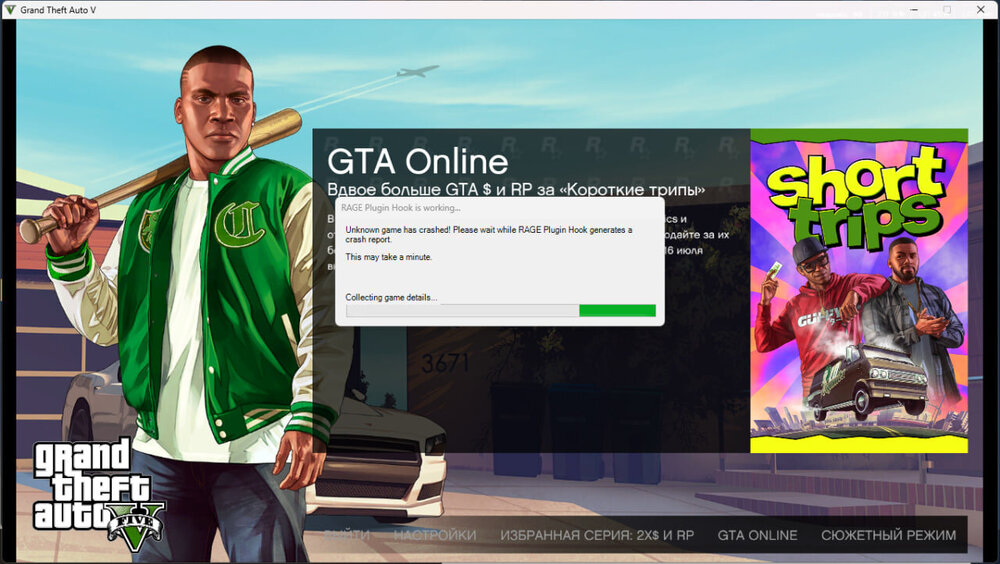Image resolution: width=1000 pixels, height=564 pixels.
Task: Click the Grand Theft Auto V window icon
Action: click(x=10, y=10)
